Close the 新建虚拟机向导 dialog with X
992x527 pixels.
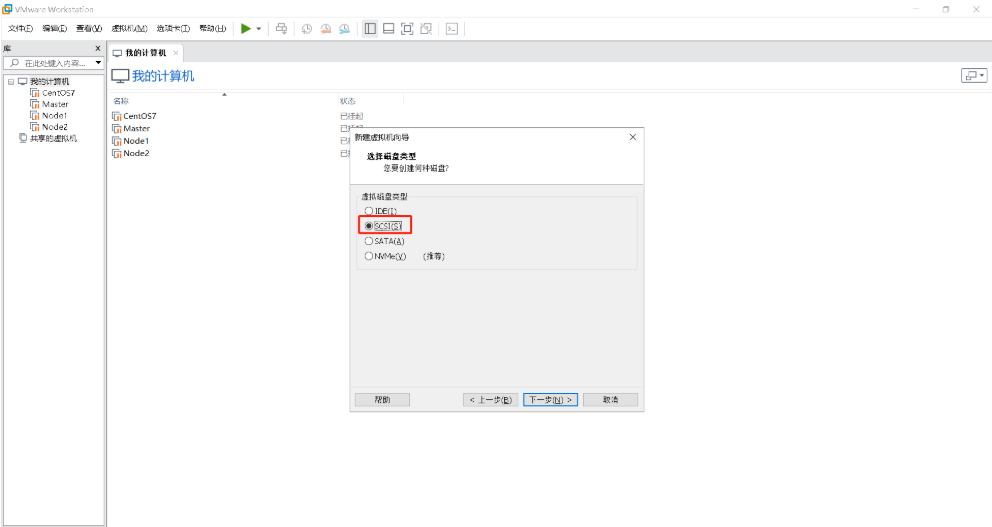click(x=633, y=137)
